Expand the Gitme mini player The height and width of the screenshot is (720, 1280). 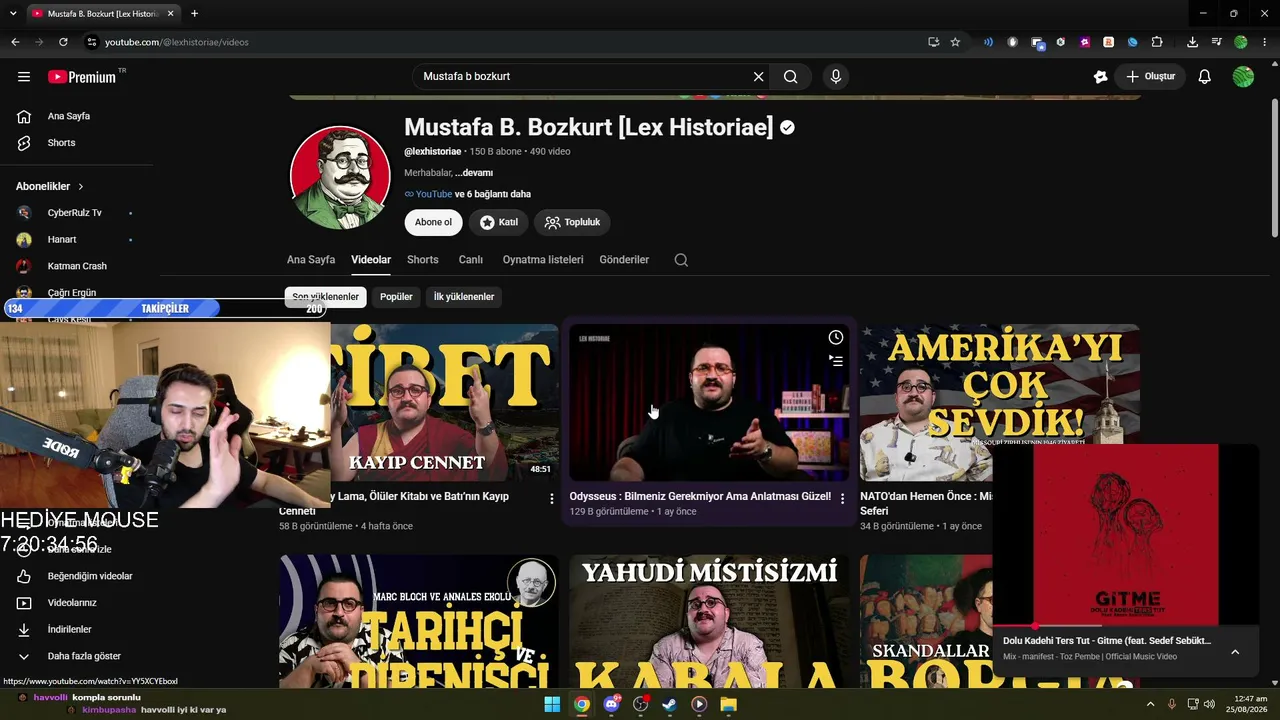[x=1235, y=651]
